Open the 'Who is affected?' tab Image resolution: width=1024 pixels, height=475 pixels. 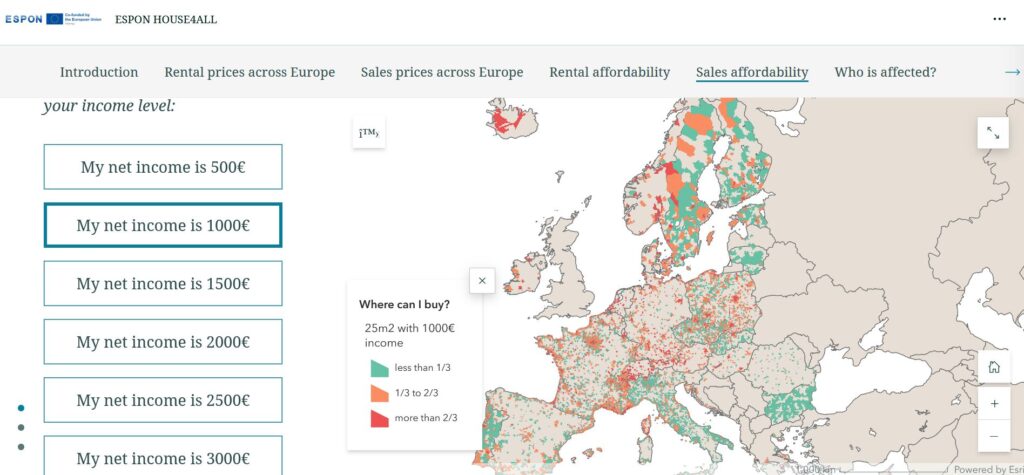(885, 72)
